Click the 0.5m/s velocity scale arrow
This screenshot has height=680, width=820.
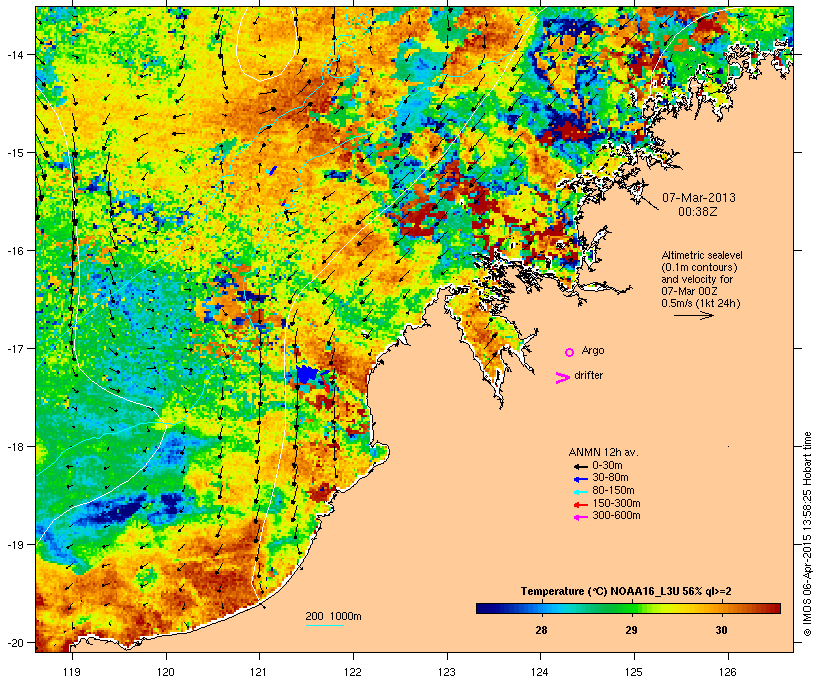pos(693,315)
